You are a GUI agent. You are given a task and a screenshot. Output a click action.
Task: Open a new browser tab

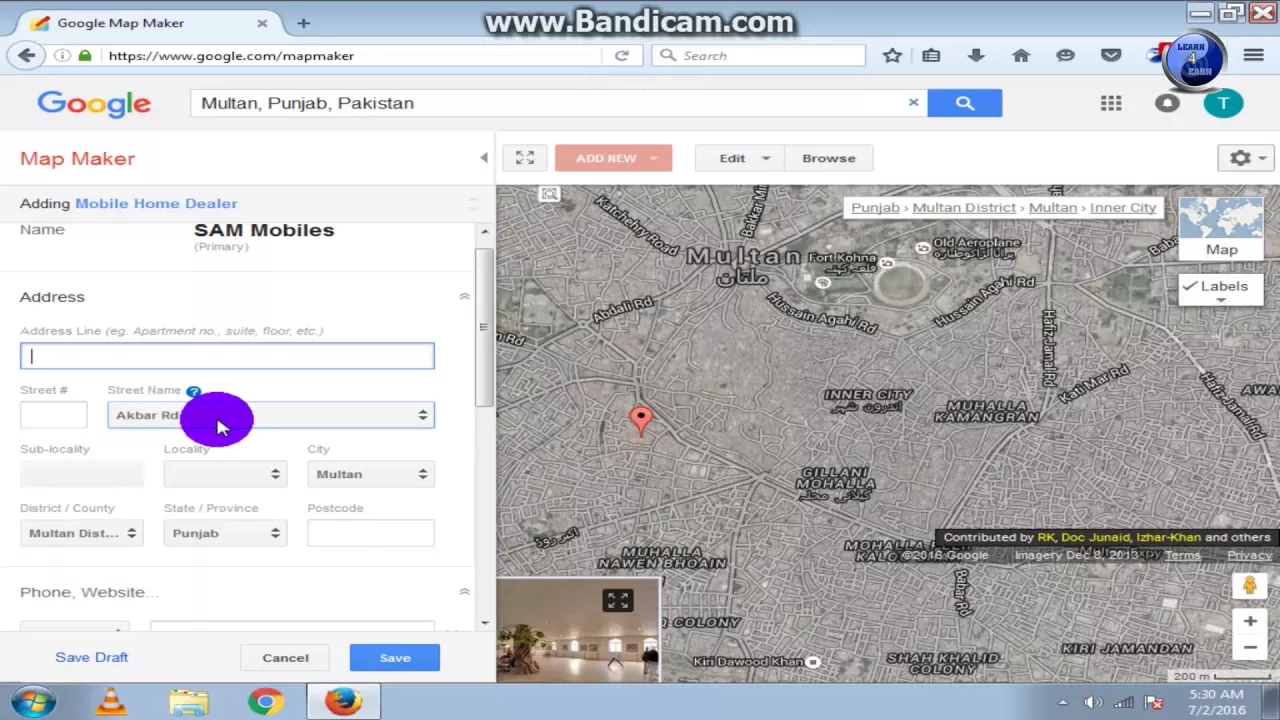[303, 22]
